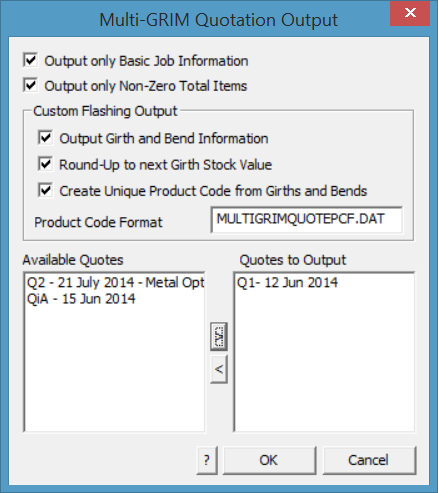Click the Product Code Format text field
The image size is (438, 493).
pos(307,220)
